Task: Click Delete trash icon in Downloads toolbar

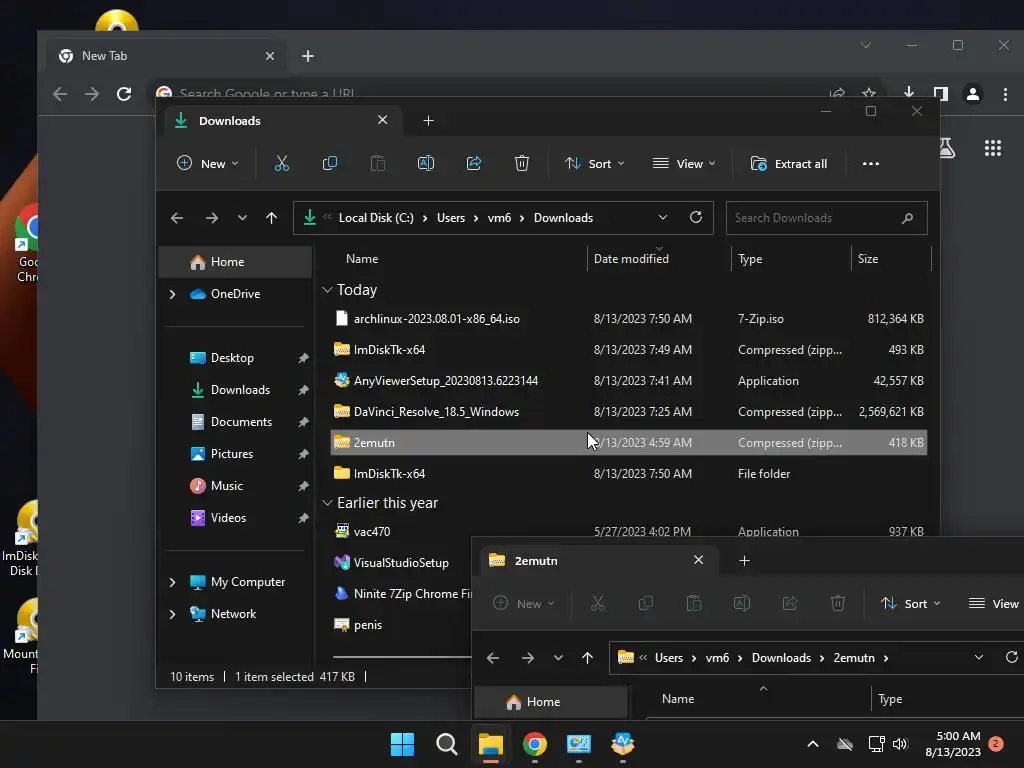Action: pyautogui.click(x=521, y=163)
